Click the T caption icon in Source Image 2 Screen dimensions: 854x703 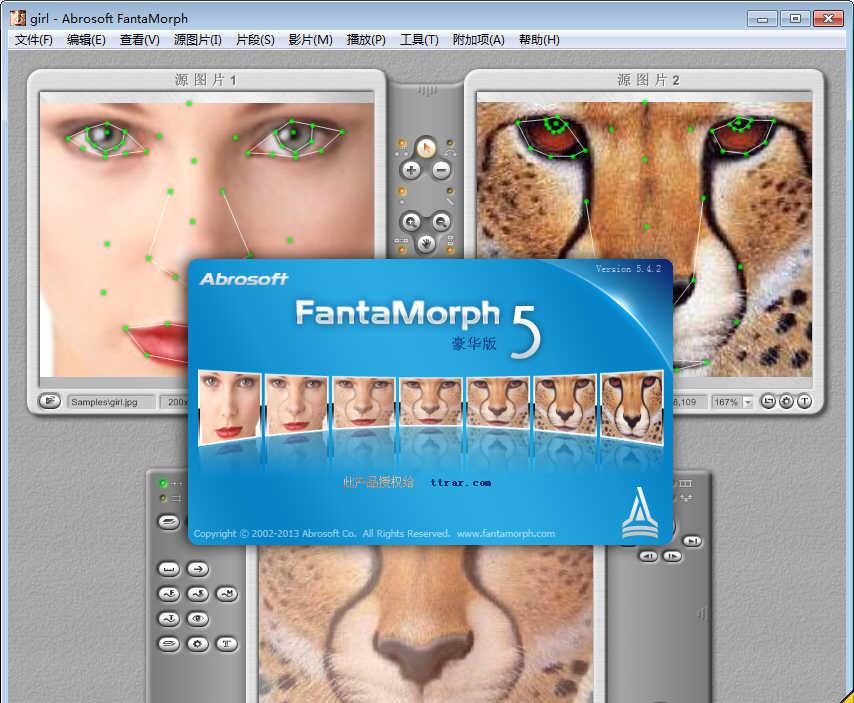(x=804, y=401)
